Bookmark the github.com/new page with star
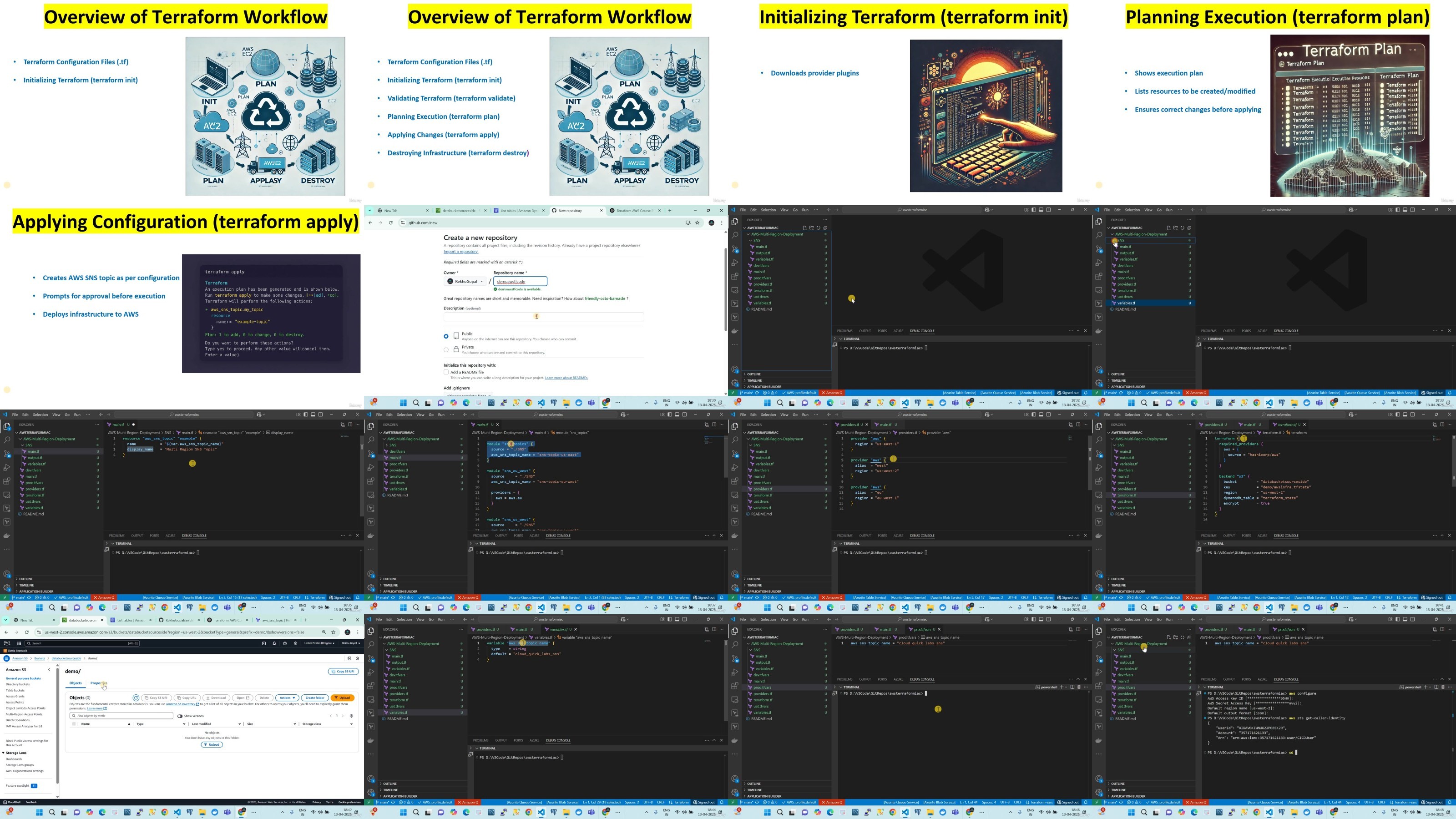The image size is (1456, 819). 698,222
